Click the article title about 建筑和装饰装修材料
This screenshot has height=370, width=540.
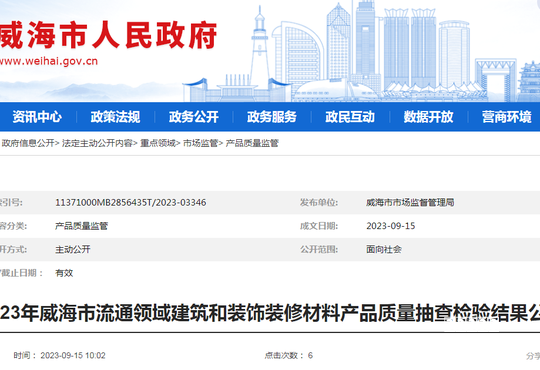click(270, 313)
